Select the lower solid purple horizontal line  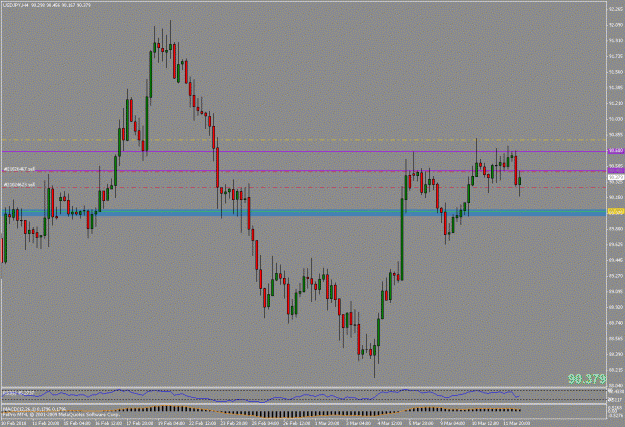[x=304, y=171]
